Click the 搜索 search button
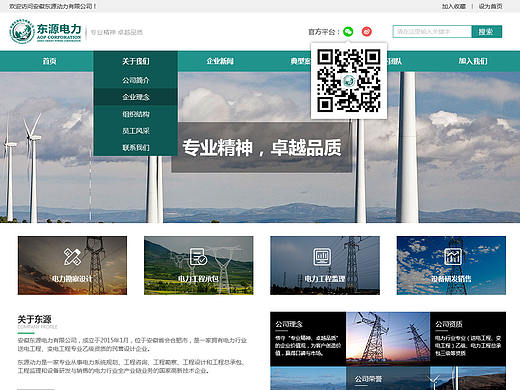Image resolution: width=520 pixels, height=390 pixels. [487, 32]
